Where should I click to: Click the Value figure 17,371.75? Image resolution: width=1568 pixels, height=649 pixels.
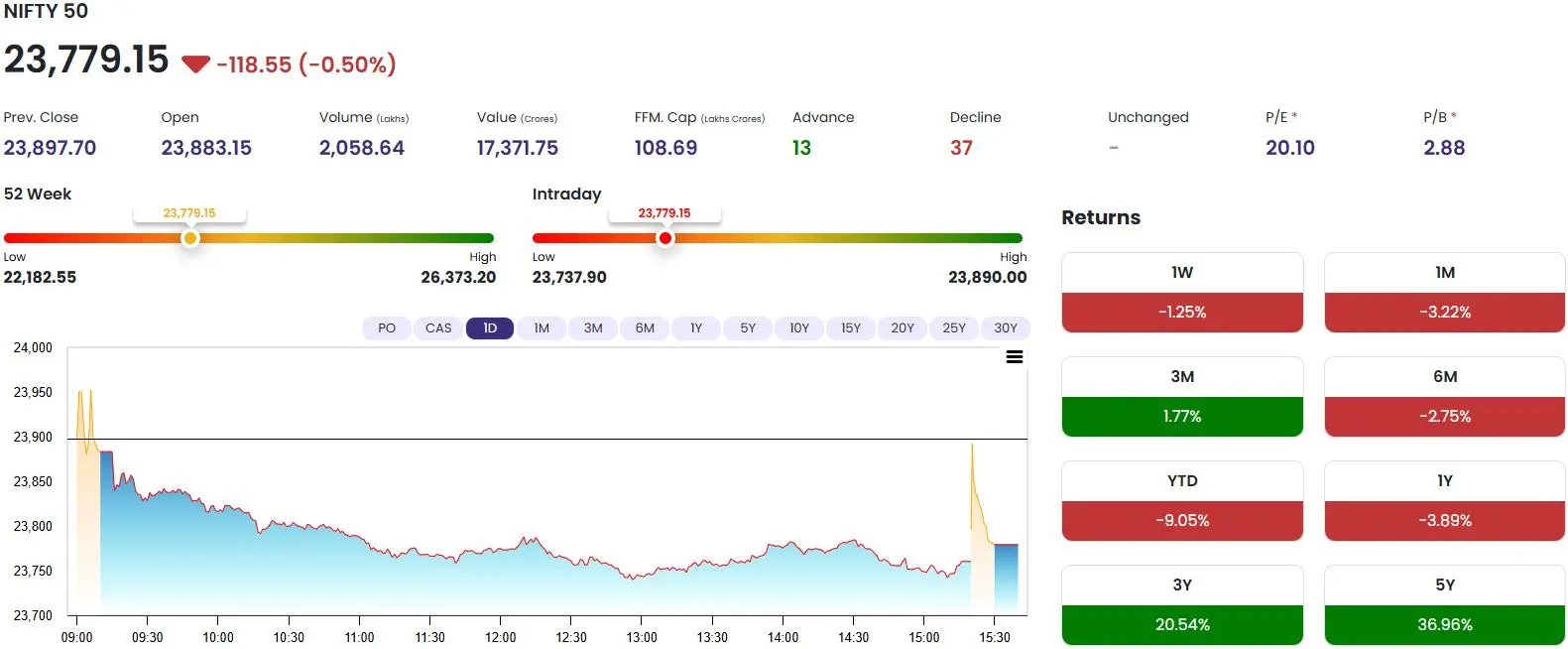pyautogui.click(x=518, y=148)
